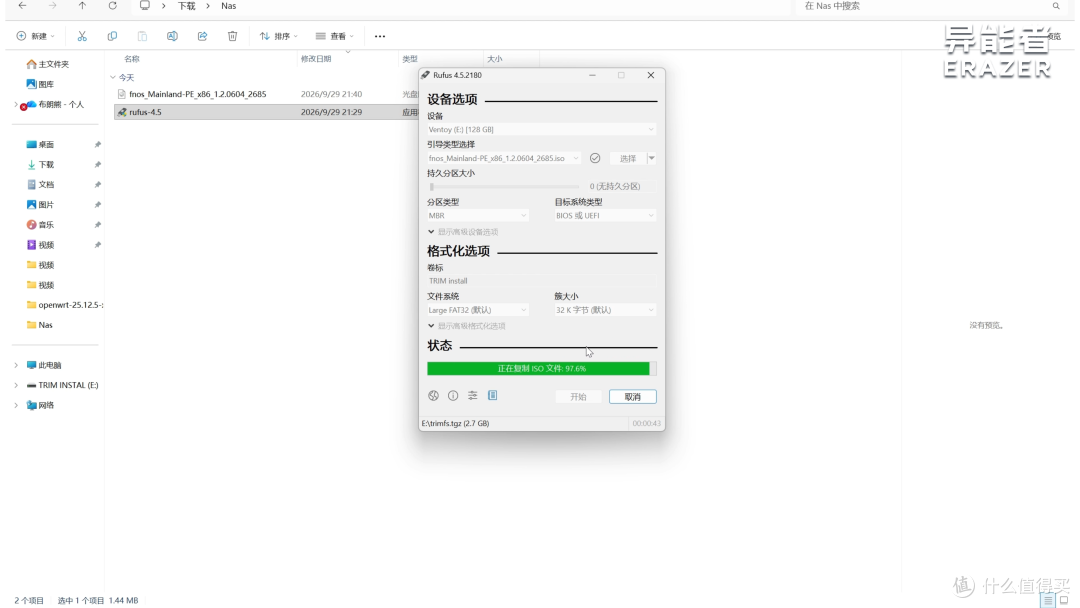Image resolution: width=1080 pixels, height=608 pixels.
Task: Click the 持久分区大小 slider
Action: pos(503,187)
